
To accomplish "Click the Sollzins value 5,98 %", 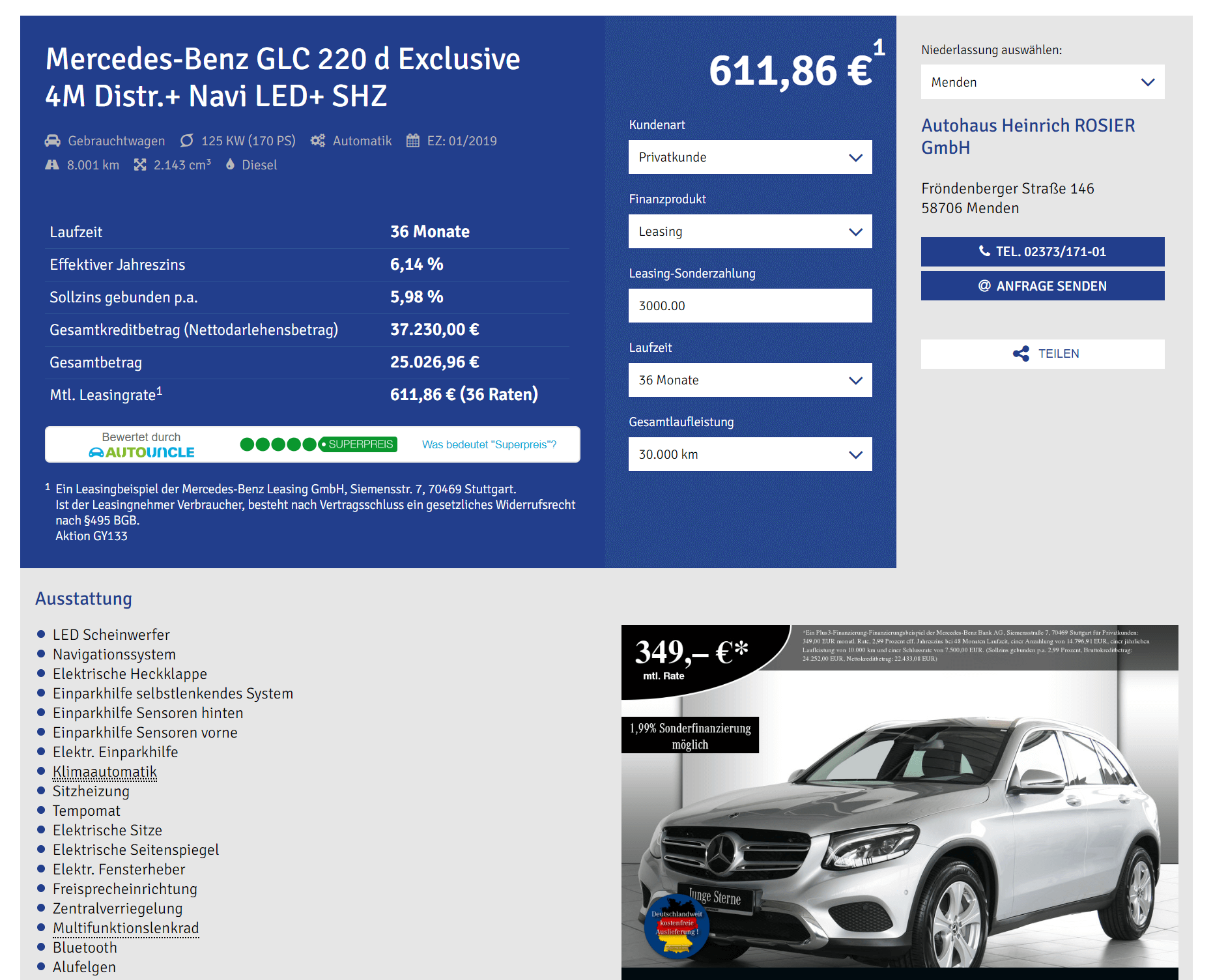I will pyautogui.click(x=416, y=297).
